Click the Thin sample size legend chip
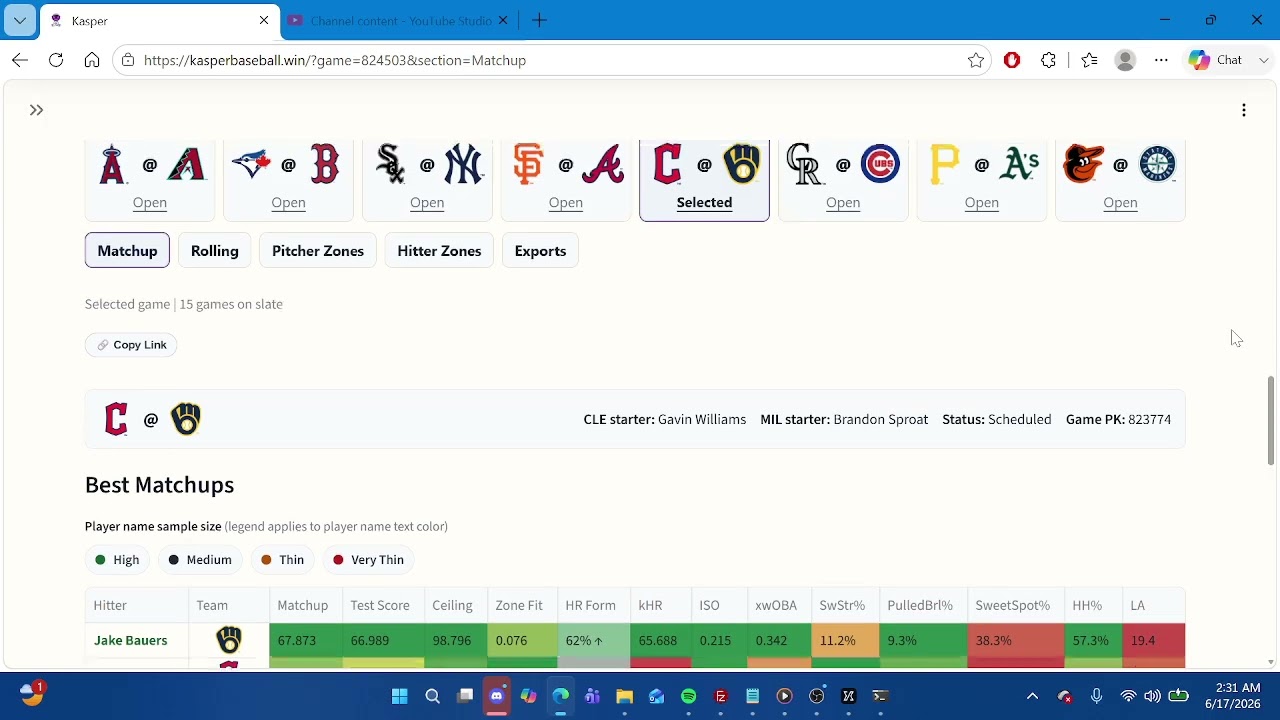 283,560
